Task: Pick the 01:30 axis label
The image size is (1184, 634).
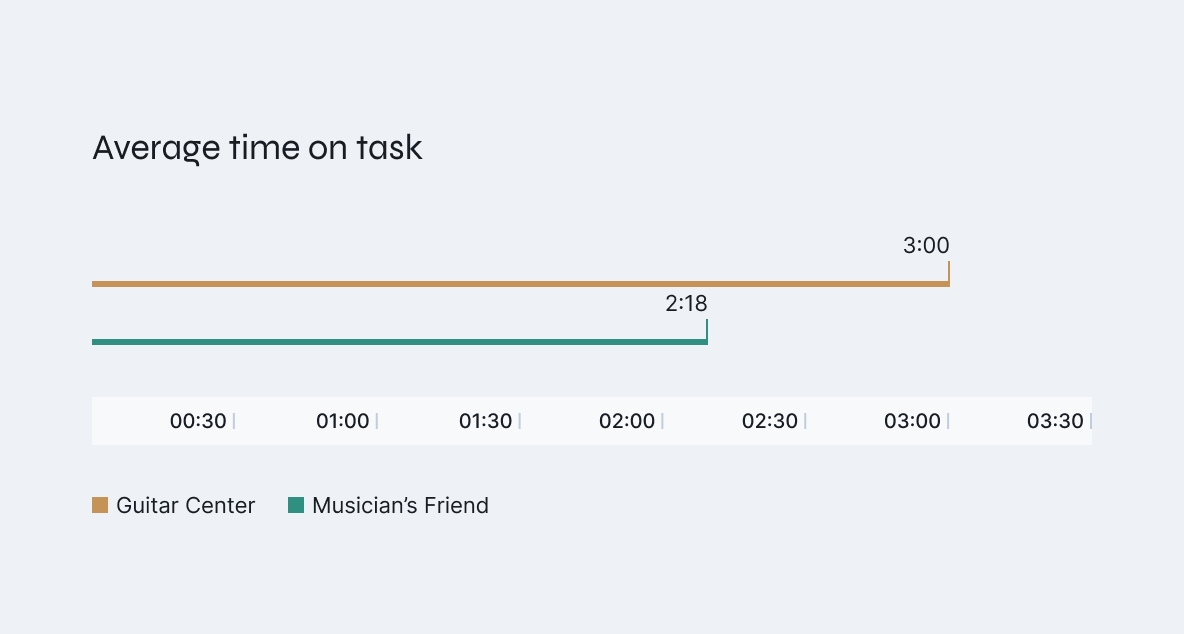Action: [485, 421]
